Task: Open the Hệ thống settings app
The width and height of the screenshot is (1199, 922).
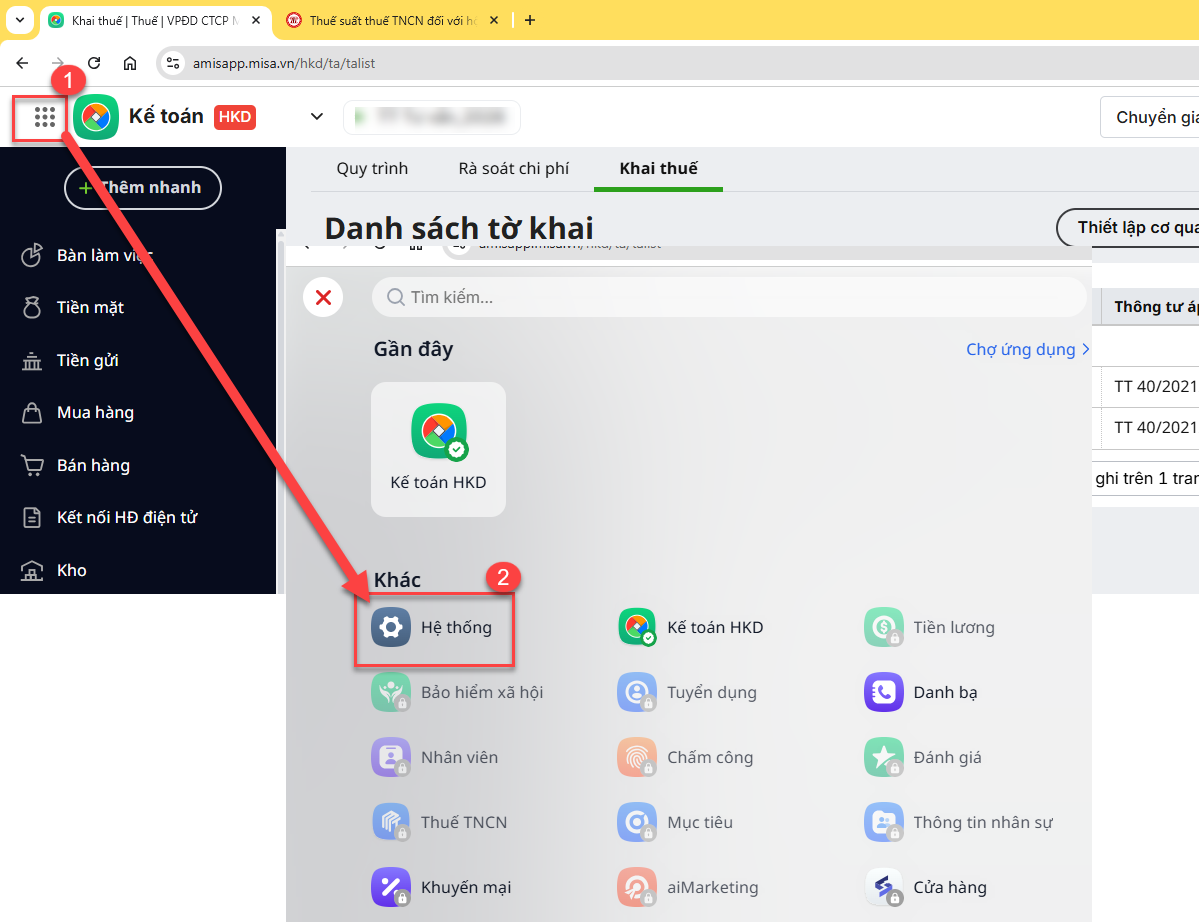Action: coord(434,628)
